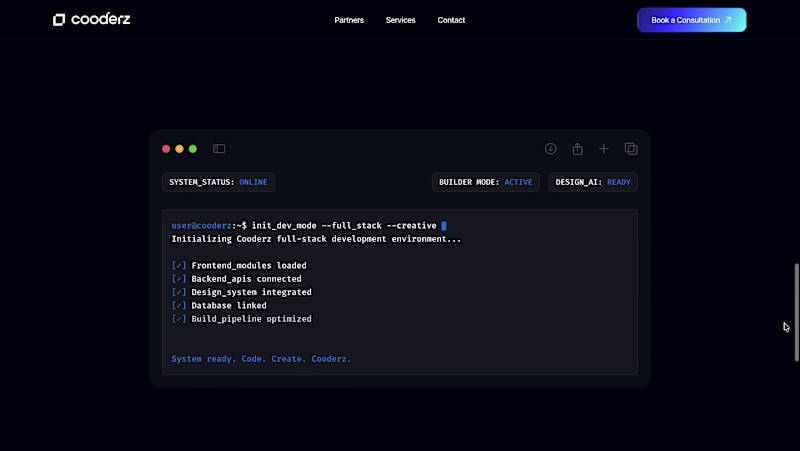Click checkmark beside Frontend_modules loaded
The width and height of the screenshot is (800, 451).
point(179,265)
